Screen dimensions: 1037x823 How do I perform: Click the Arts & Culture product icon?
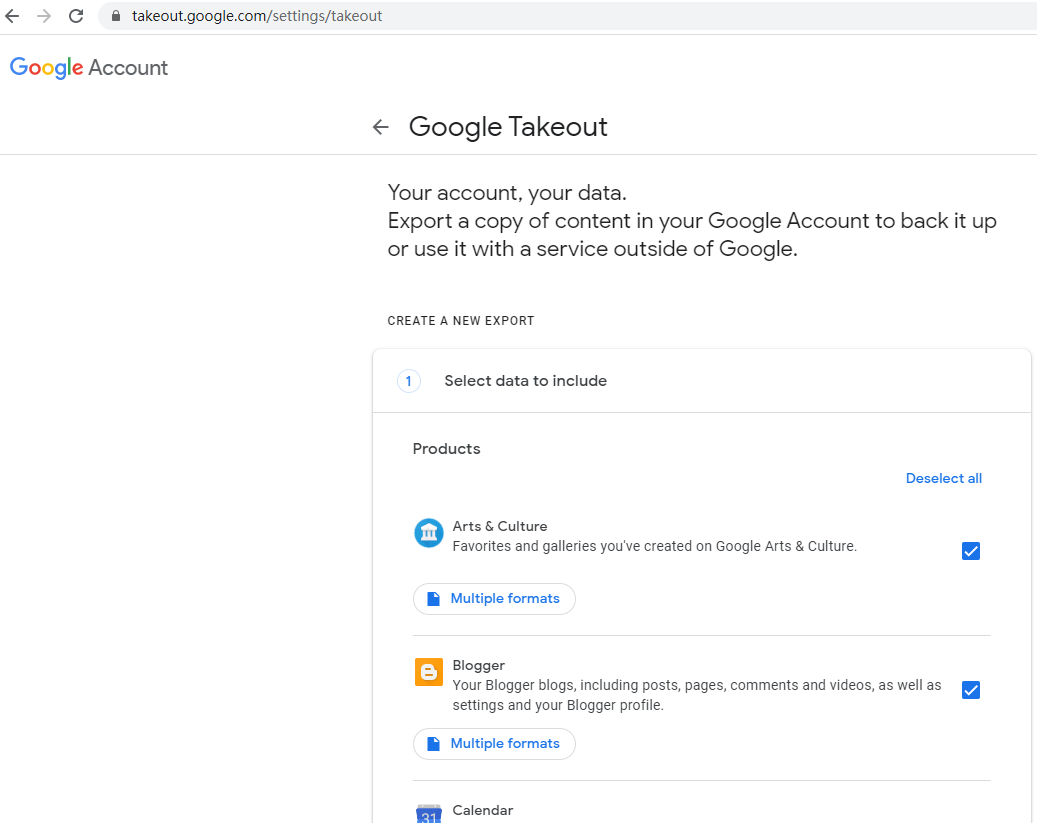(x=429, y=533)
